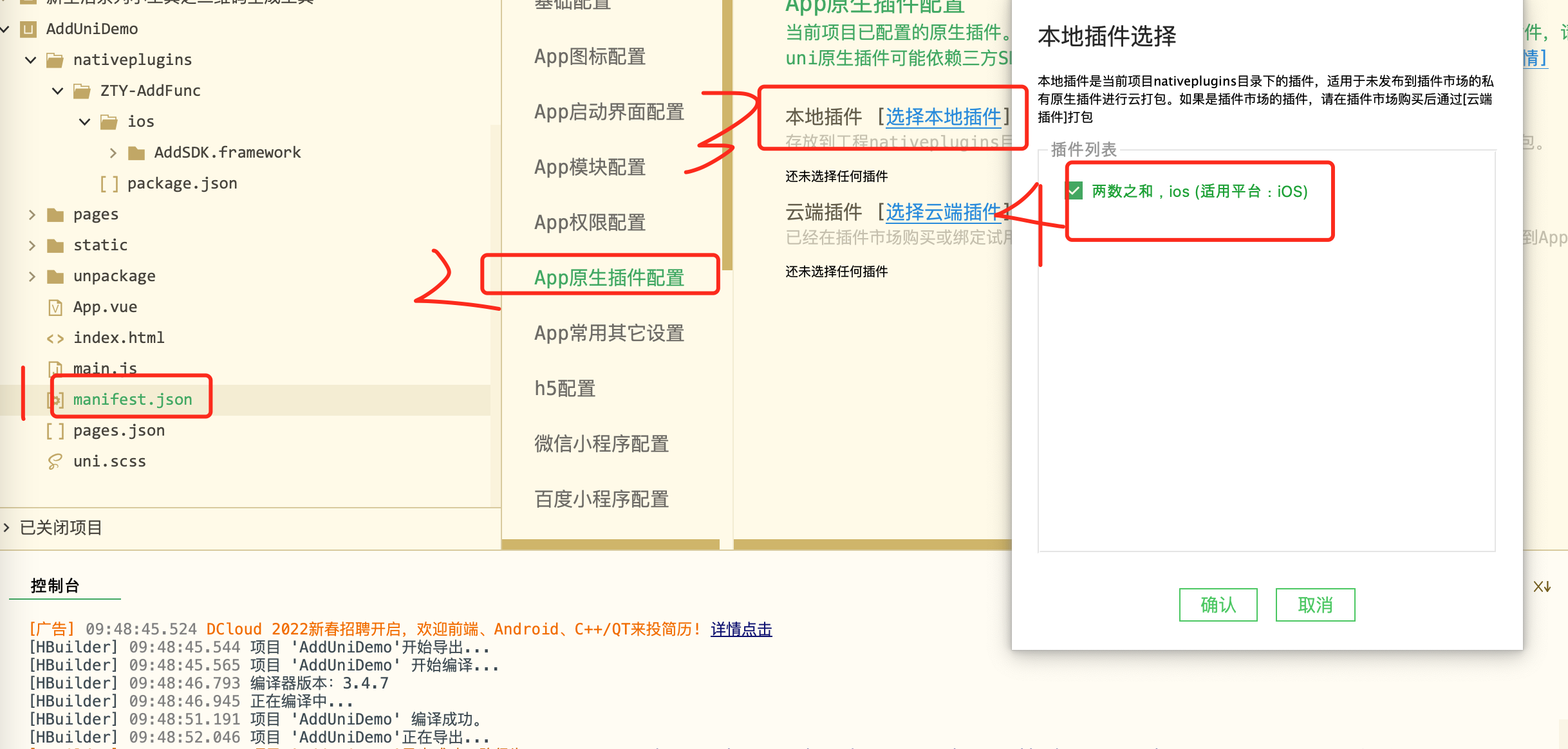1568x749 pixels.
Task: Uncheck the 两数之和 ios plugin checkbox
Action: point(1074,190)
